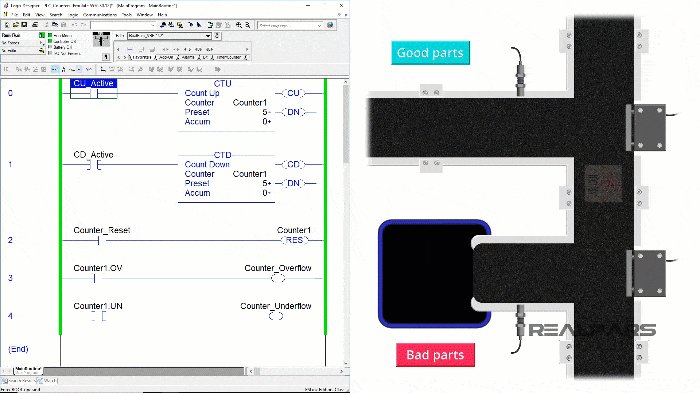Click the Print icon in toolbar
Viewport: 700px width, 393px height.
(x=35, y=25)
